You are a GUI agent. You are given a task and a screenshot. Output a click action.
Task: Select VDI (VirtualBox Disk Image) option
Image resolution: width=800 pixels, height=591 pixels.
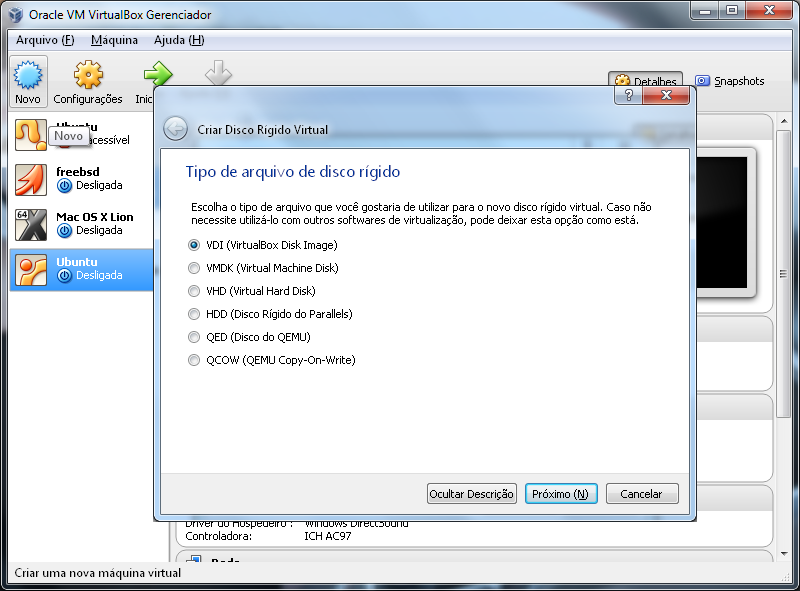click(x=263, y=245)
